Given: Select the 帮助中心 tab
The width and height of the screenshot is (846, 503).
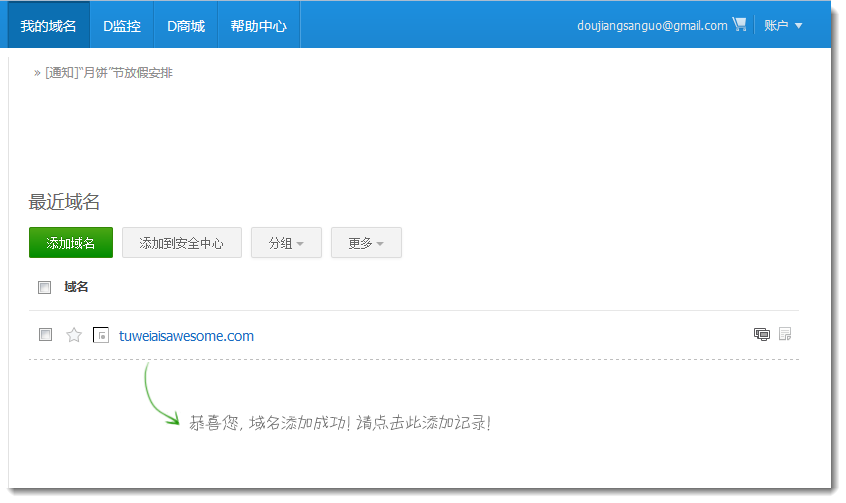Looking at the screenshot, I should [x=258, y=26].
